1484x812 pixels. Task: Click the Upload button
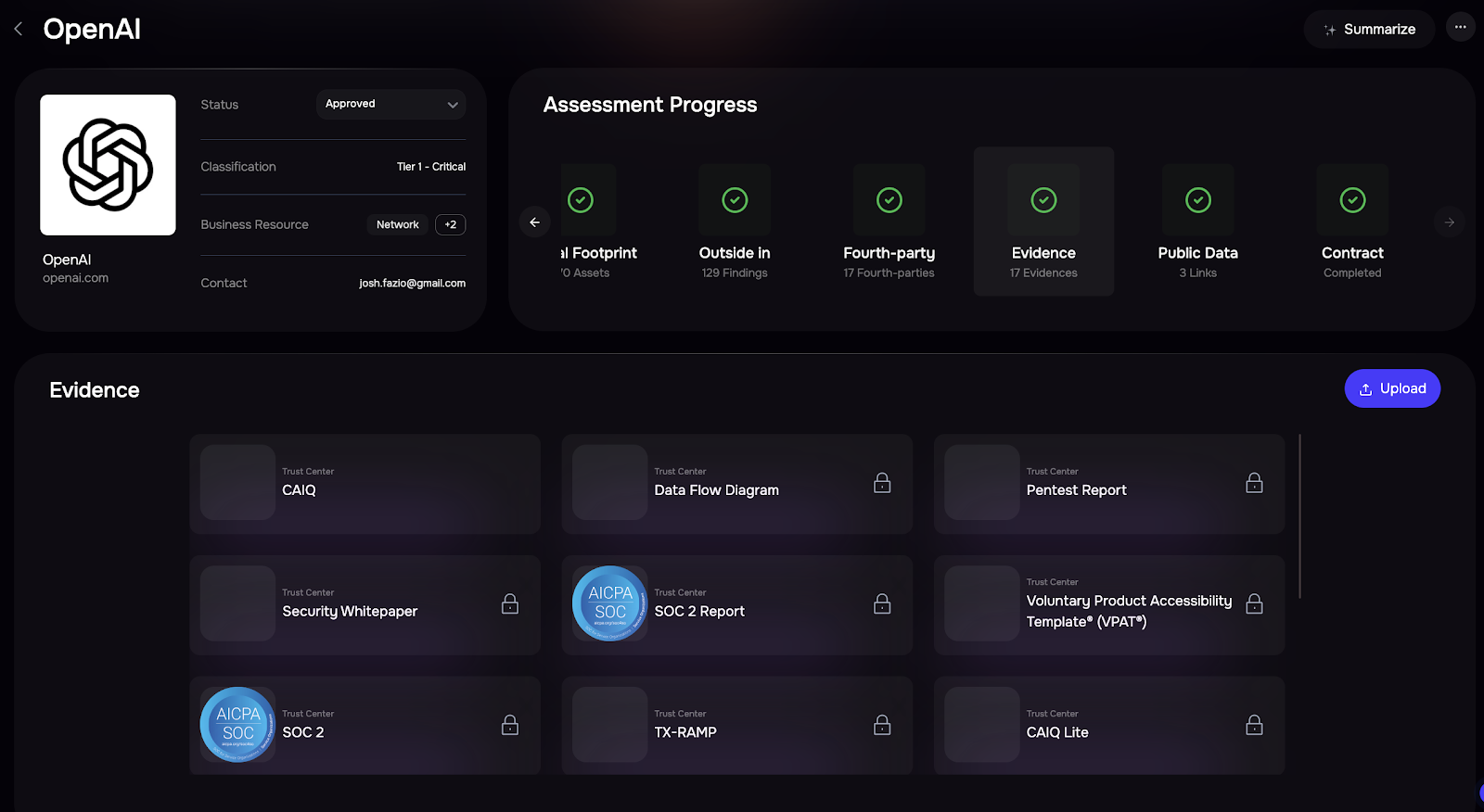[x=1392, y=388]
